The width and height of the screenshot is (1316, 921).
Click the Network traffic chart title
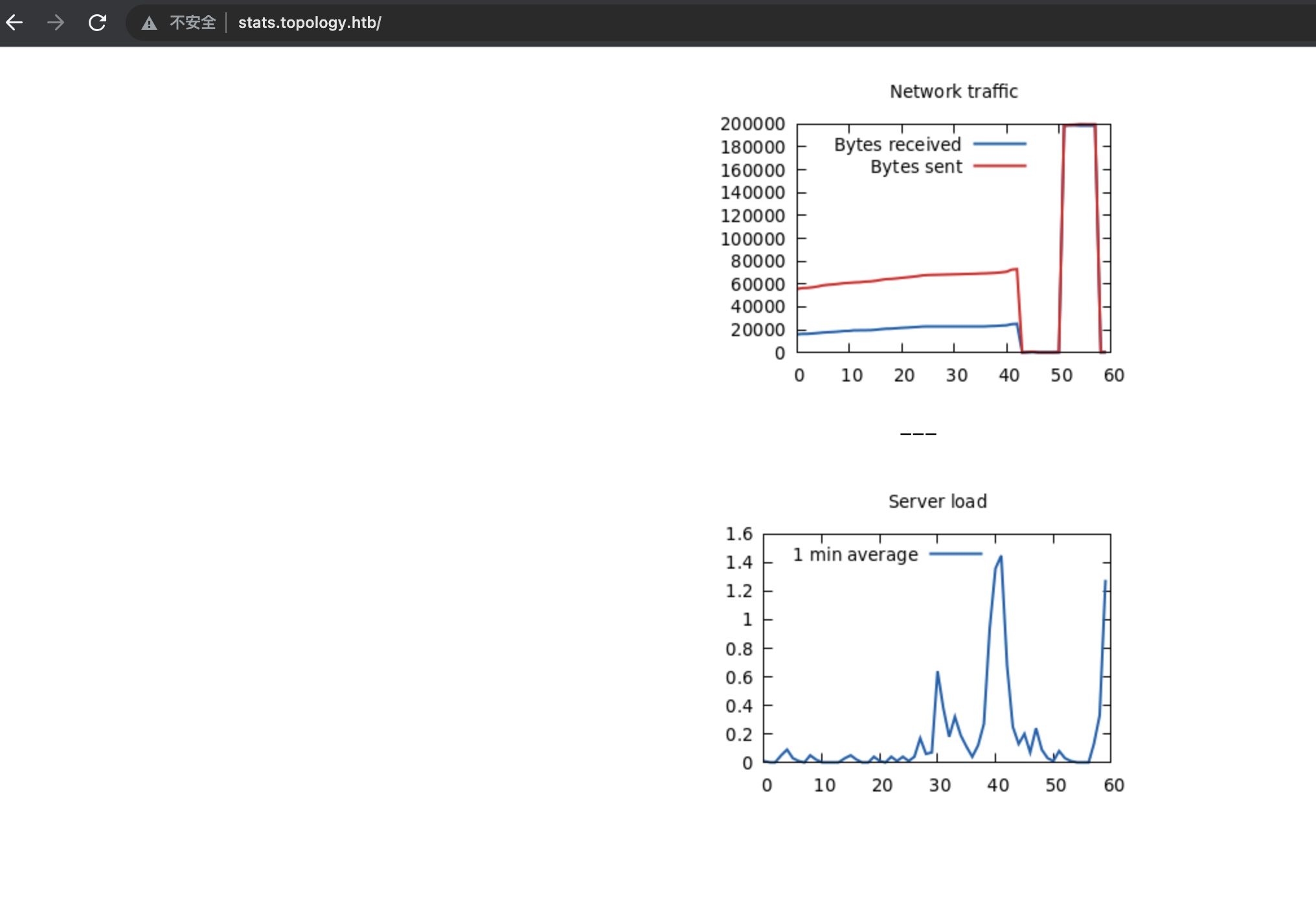[953, 91]
